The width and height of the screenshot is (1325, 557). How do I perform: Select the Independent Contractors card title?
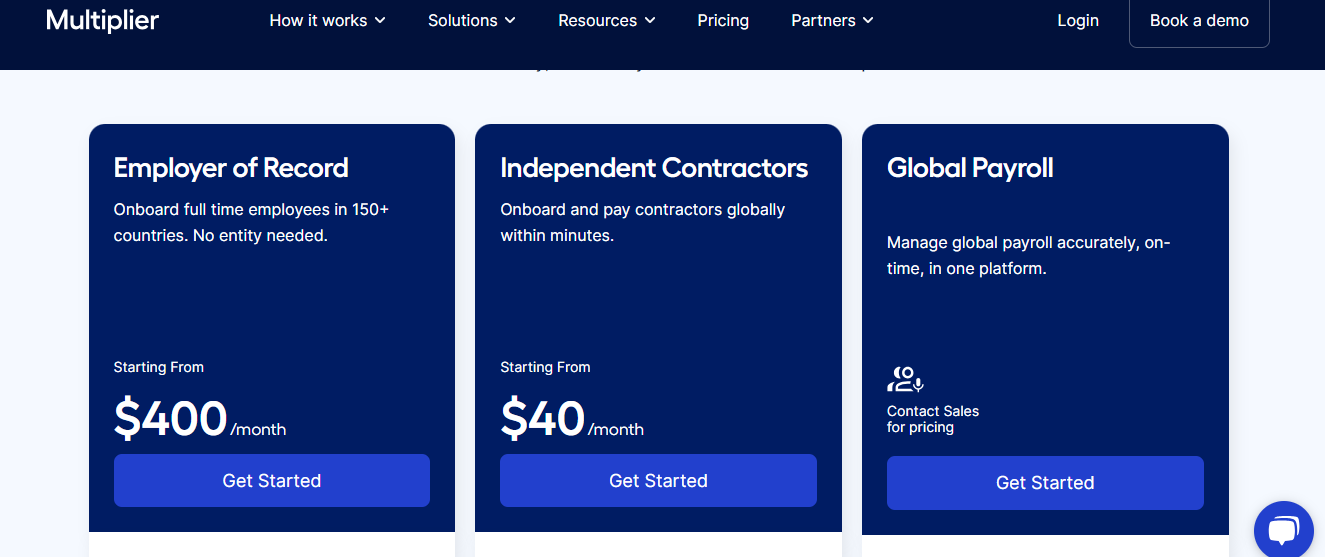coord(654,168)
